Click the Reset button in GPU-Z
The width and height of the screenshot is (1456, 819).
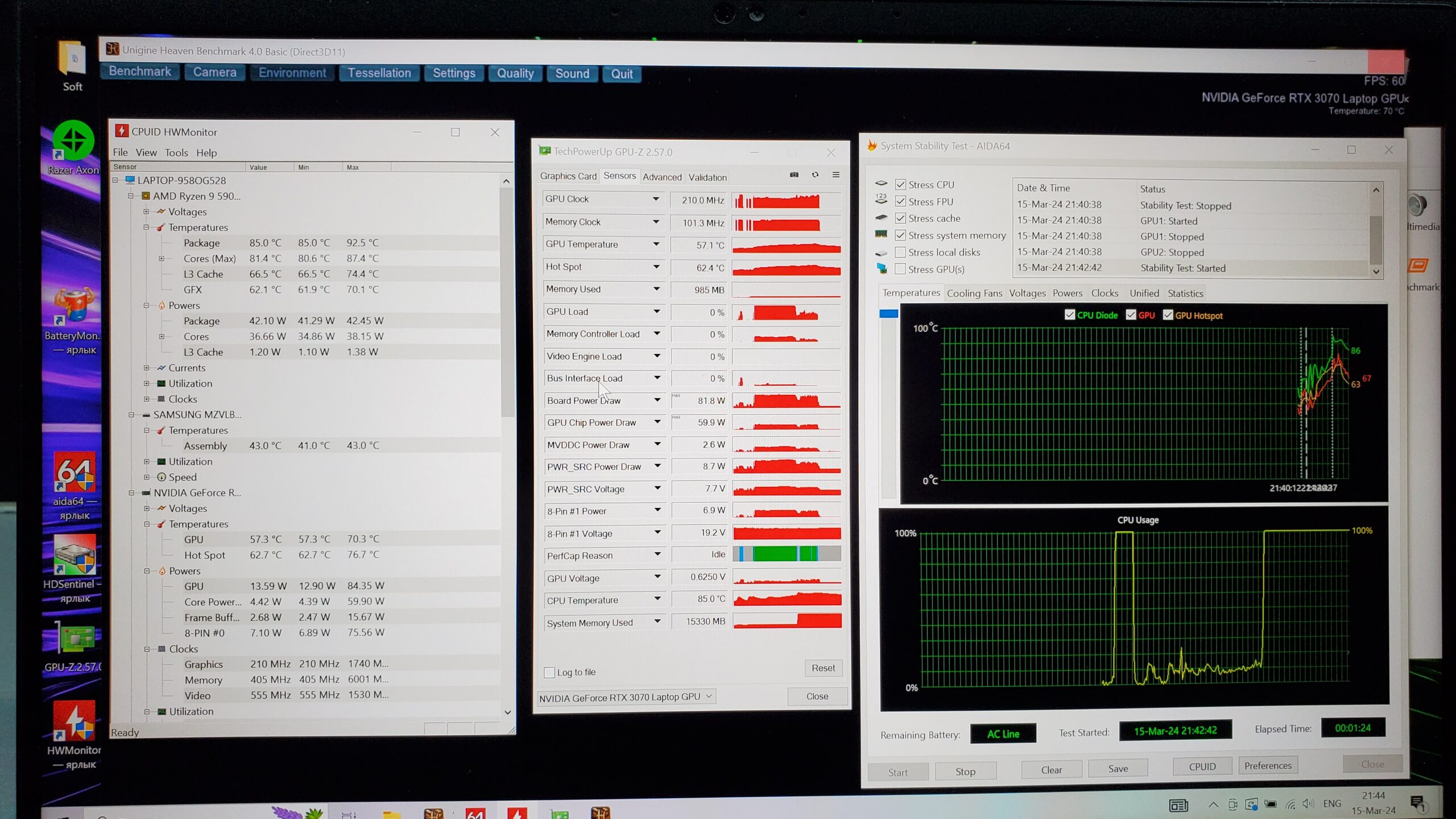[x=823, y=668]
